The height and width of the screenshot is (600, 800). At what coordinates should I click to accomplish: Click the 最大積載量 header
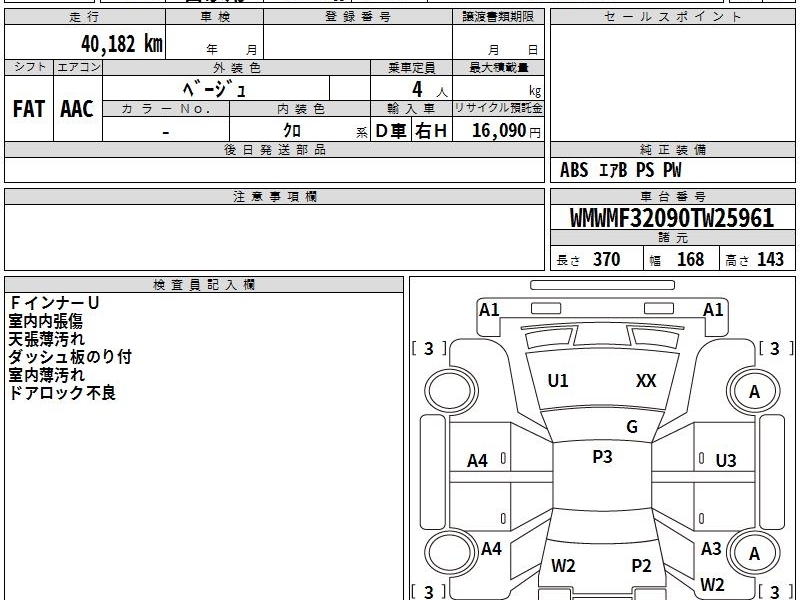pyautogui.click(x=498, y=67)
